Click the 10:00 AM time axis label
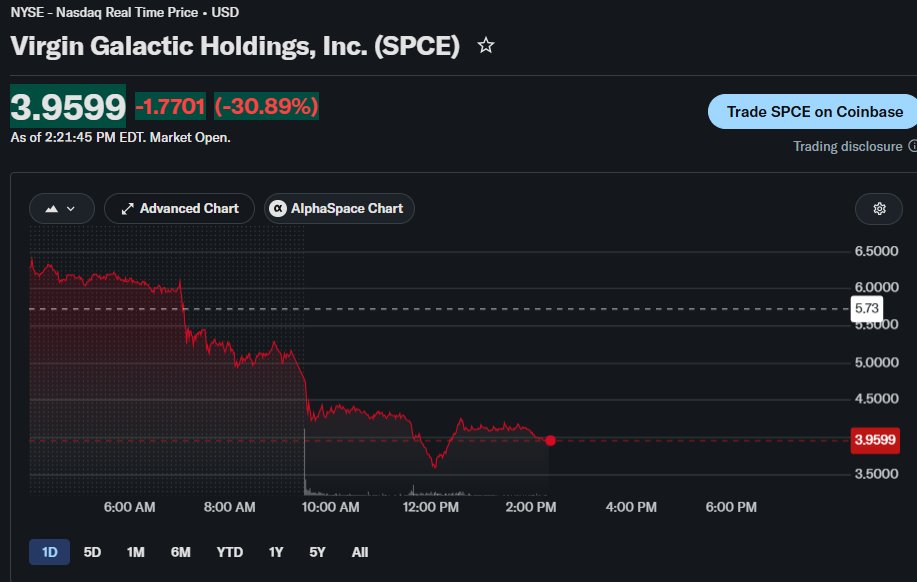Viewport: 917px width, 582px height. 330,507
